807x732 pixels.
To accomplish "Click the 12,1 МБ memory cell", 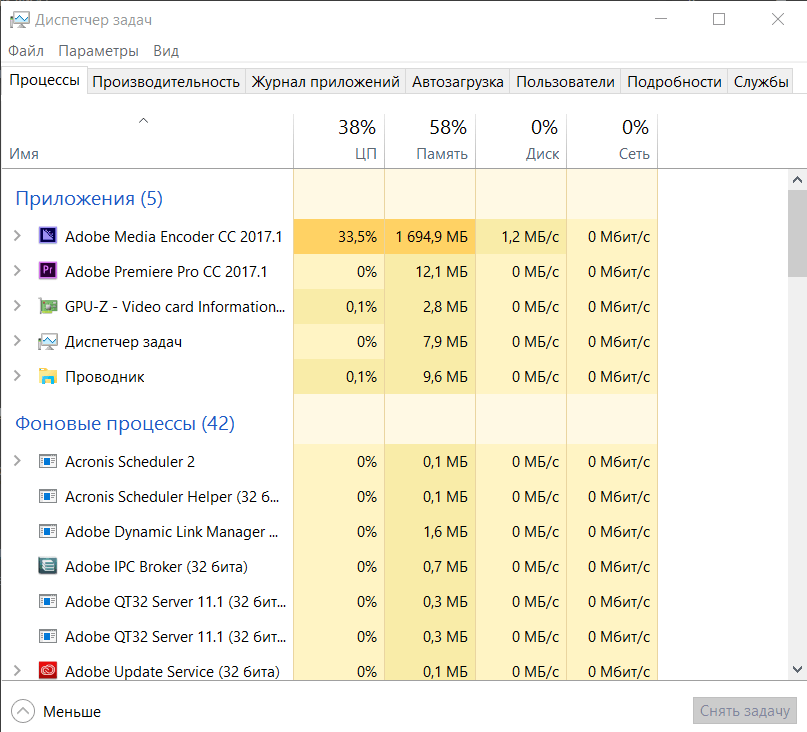I will (430, 271).
